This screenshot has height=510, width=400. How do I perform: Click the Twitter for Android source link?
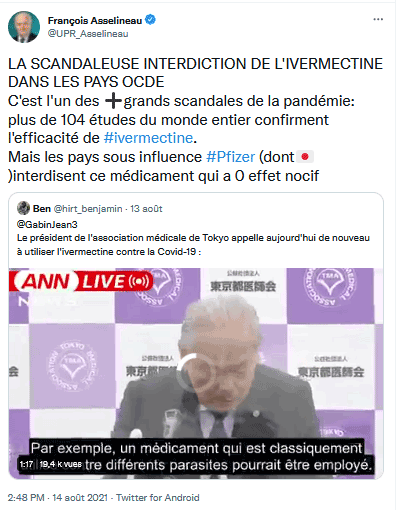tap(158, 498)
